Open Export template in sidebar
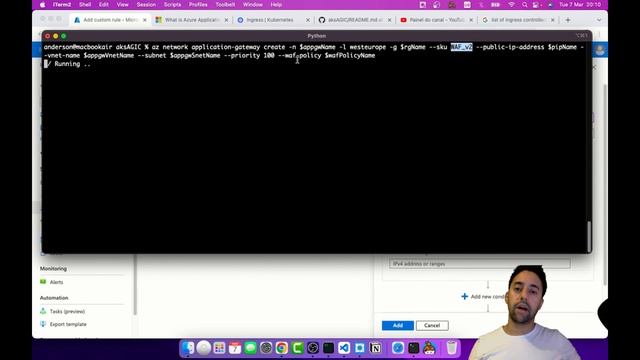 [68, 324]
